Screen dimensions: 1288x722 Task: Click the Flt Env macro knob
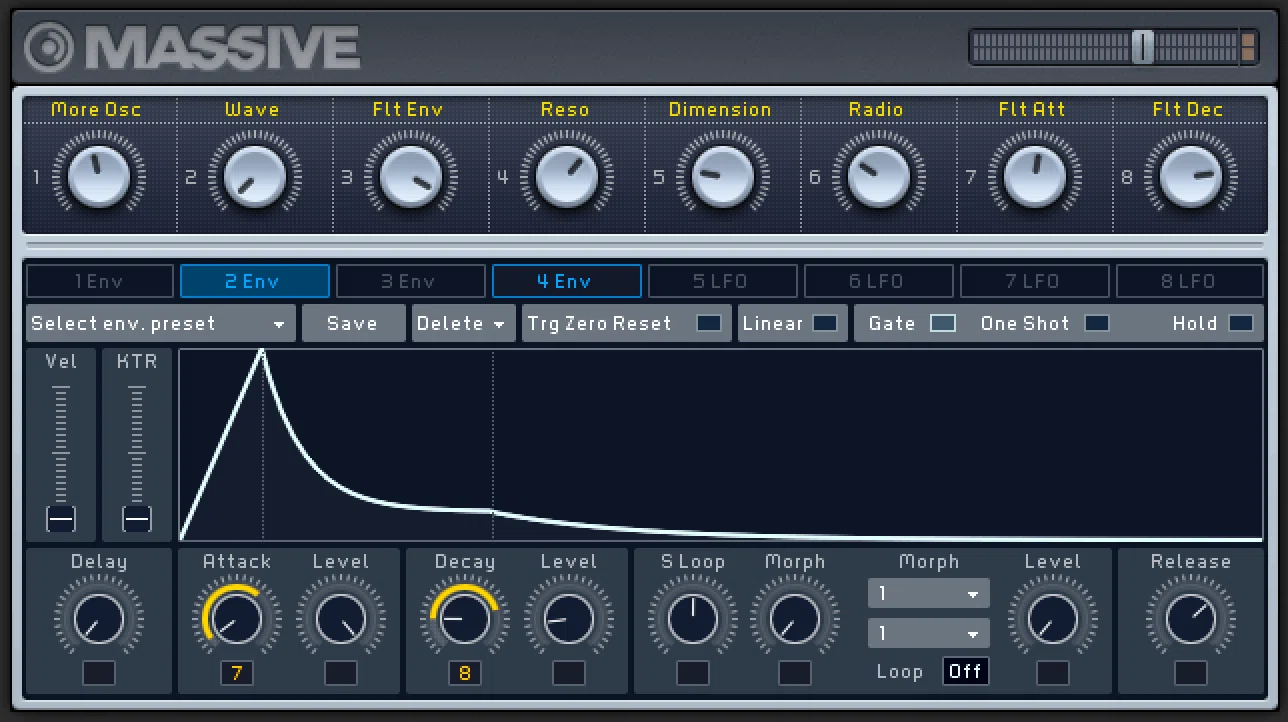click(410, 177)
